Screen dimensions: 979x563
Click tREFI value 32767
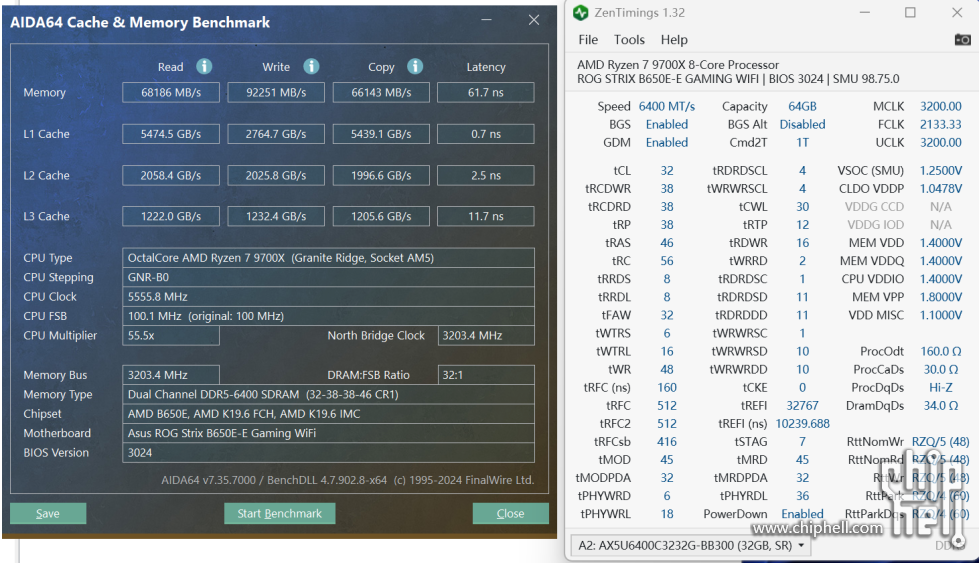point(802,405)
